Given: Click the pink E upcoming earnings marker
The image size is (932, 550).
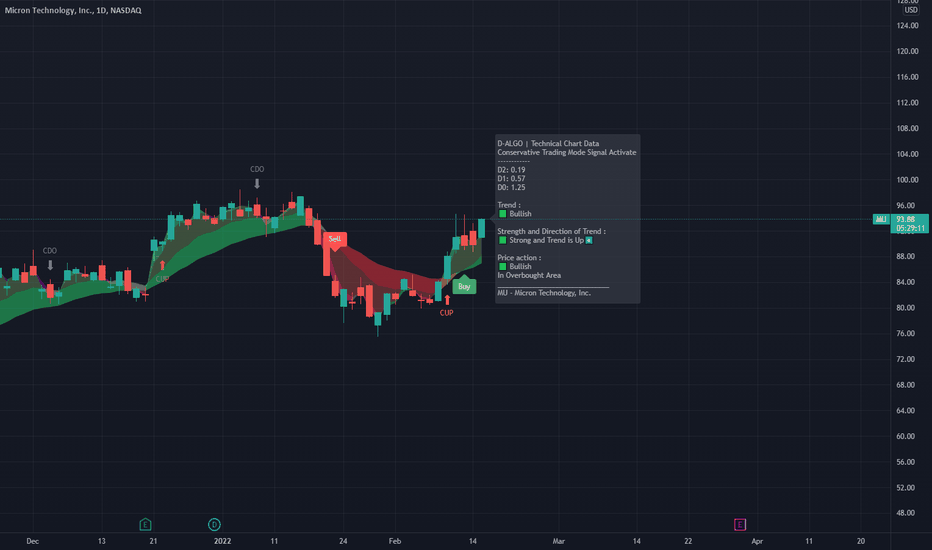Looking at the screenshot, I should (739, 524).
